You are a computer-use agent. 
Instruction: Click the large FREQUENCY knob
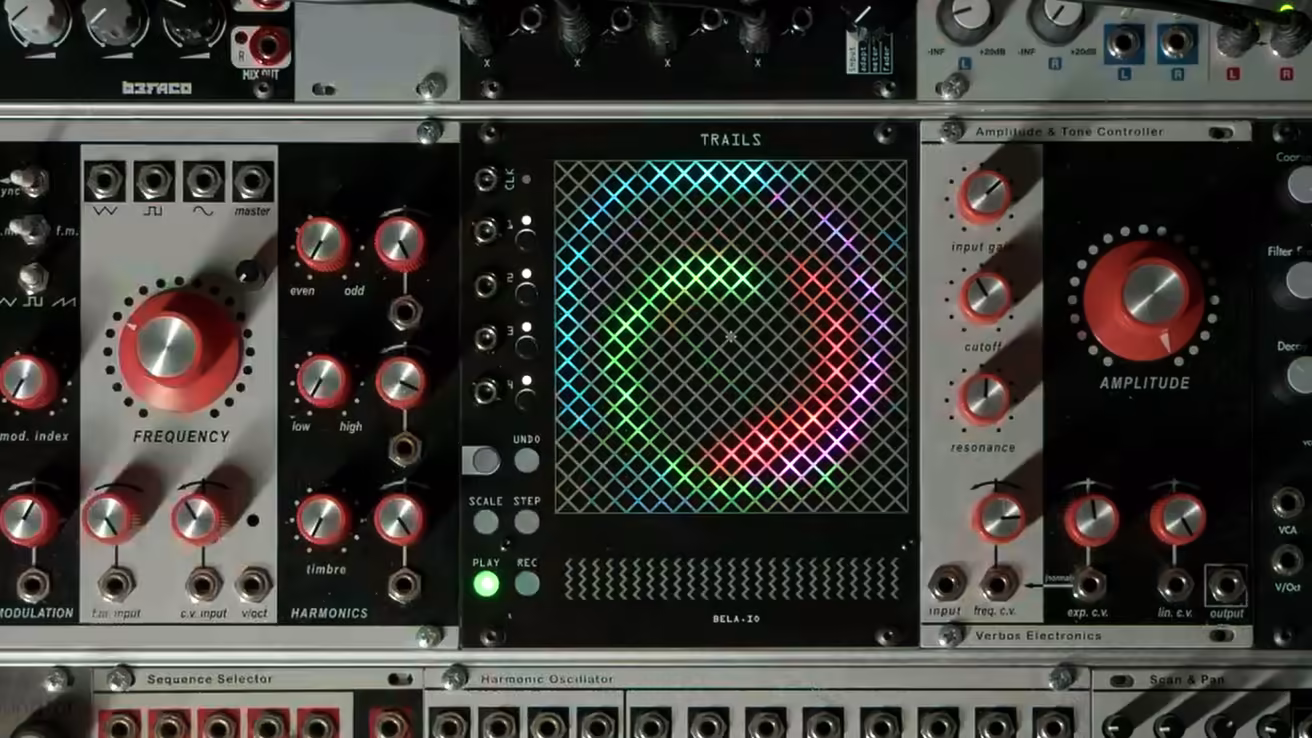coord(179,350)
